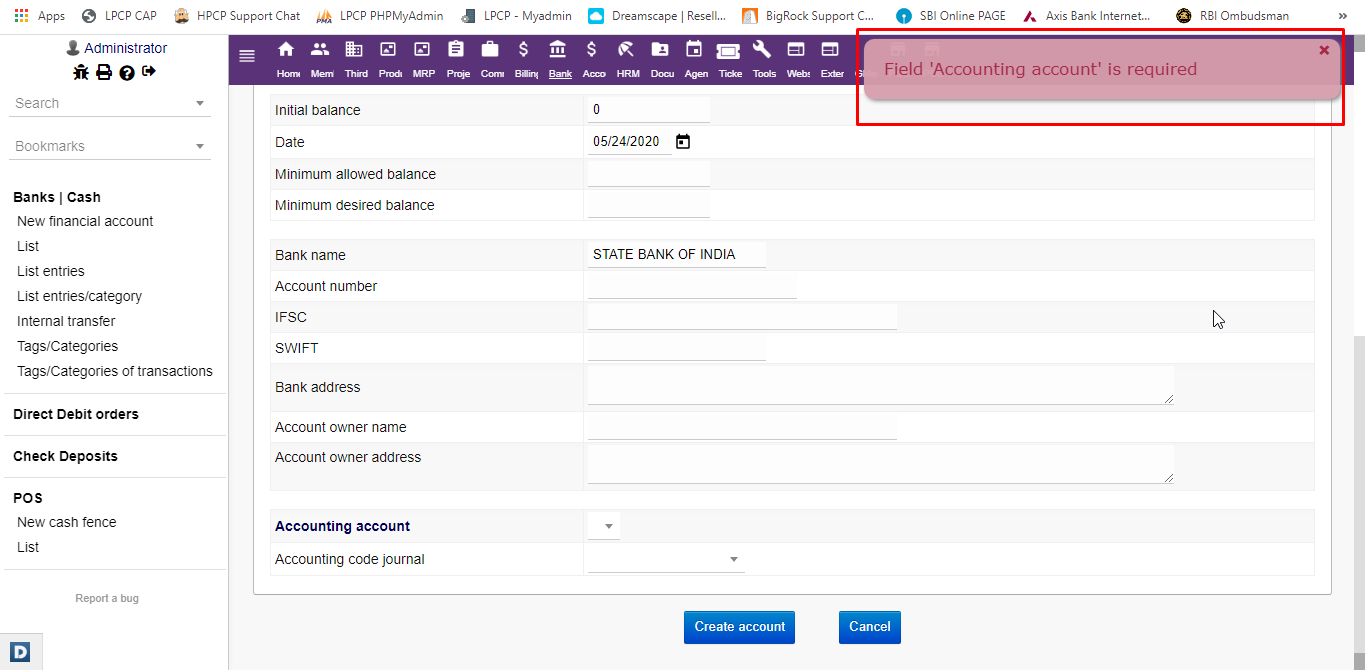The image size is (1365, 670).
Task: Click the Minimum allowed balance field
Action: click(649, 174)
